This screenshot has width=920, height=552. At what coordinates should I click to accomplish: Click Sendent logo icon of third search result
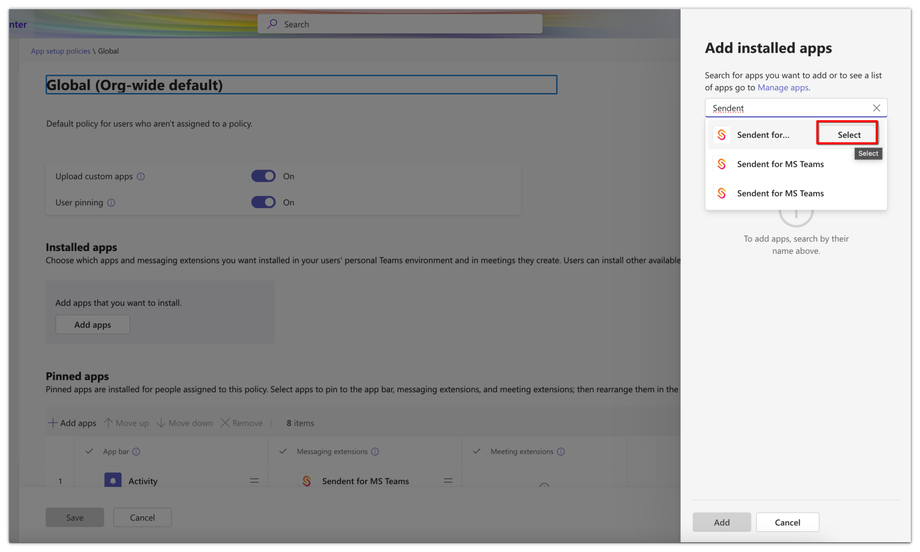pyautogui.click(x=722, y=194)
